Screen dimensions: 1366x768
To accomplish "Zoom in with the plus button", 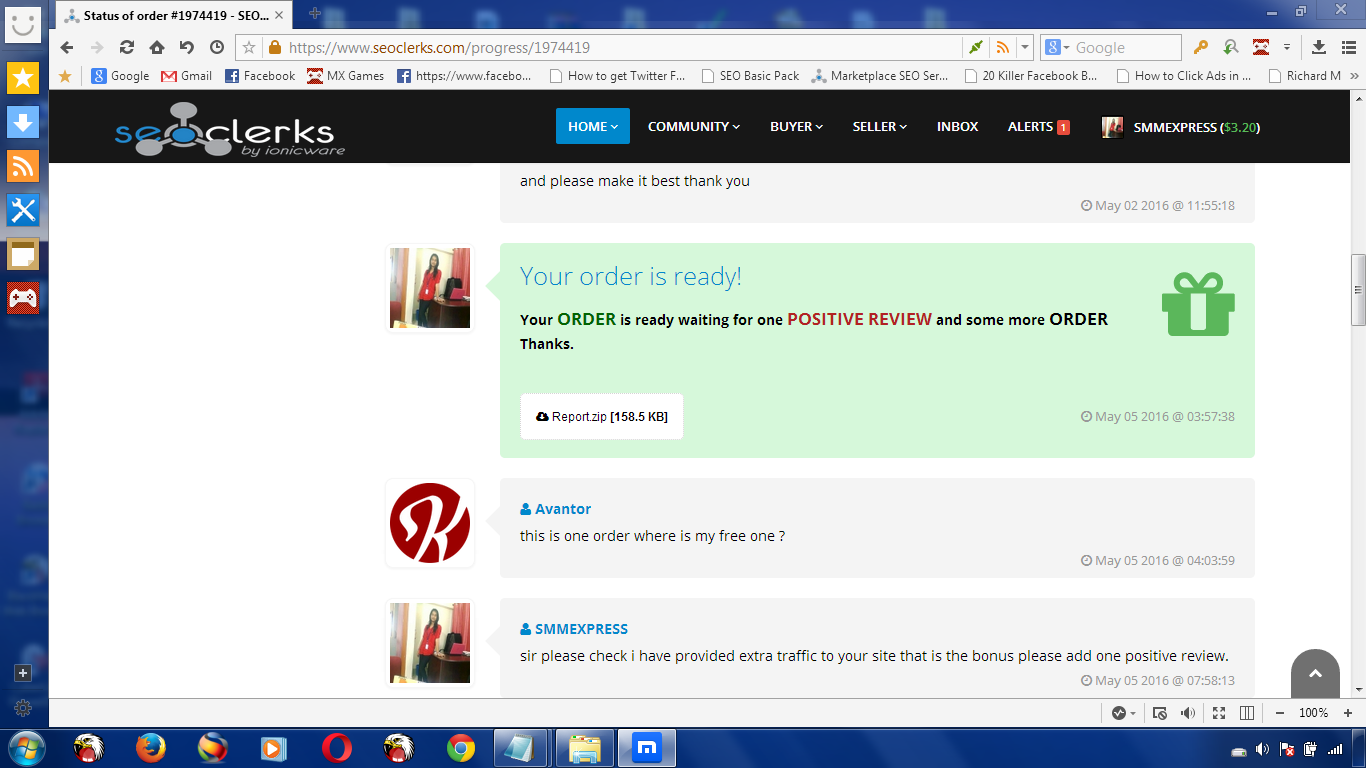I will 1348,713.
